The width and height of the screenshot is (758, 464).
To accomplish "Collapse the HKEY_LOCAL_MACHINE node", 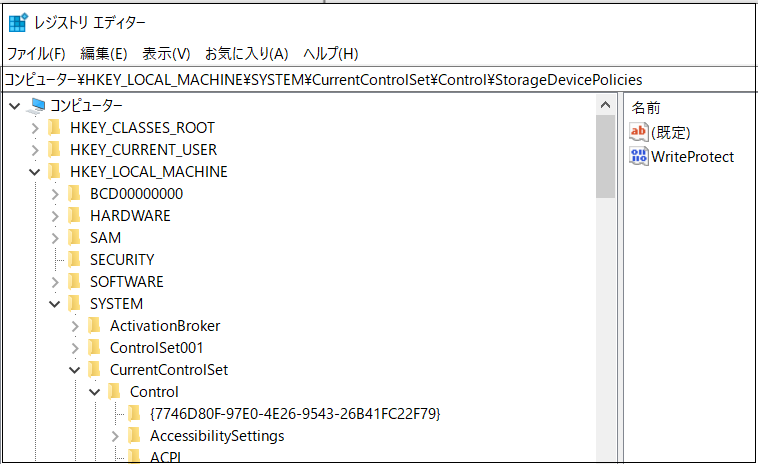I will 34,172.
